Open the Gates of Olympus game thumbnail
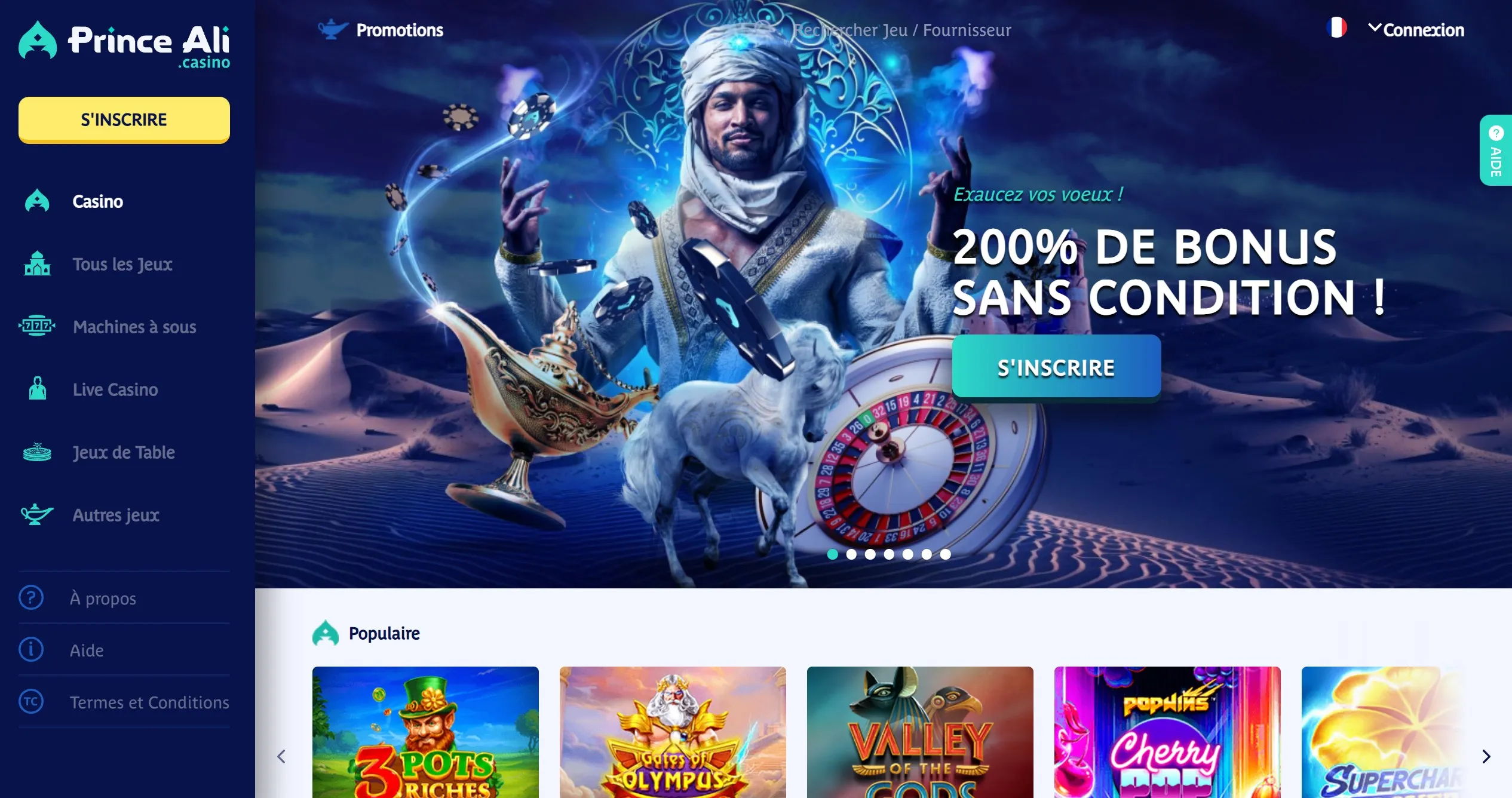This screenshot has height=798, width=1512. pos(673,732)
